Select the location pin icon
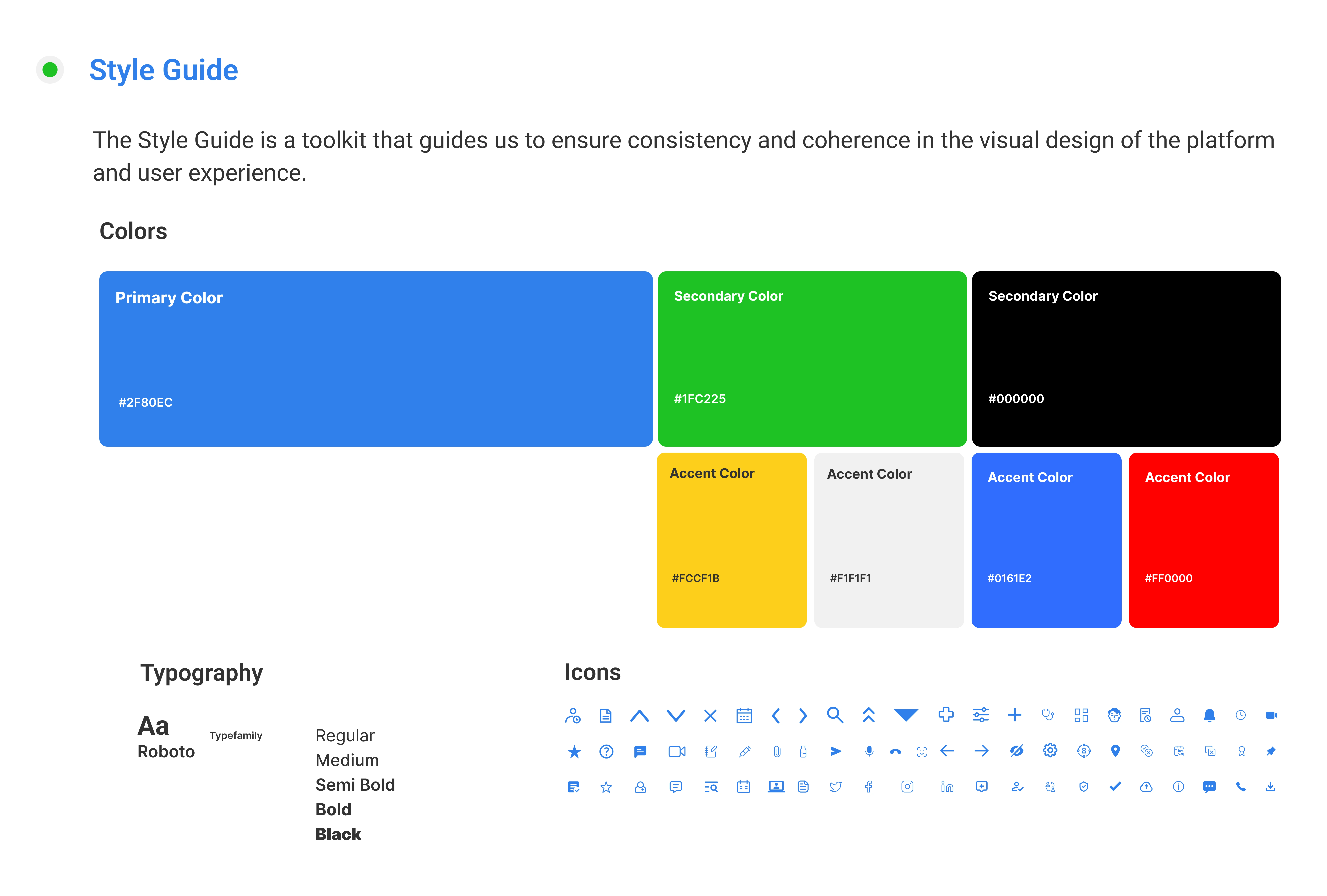The image size is (1327, 896). point(1115,750)
